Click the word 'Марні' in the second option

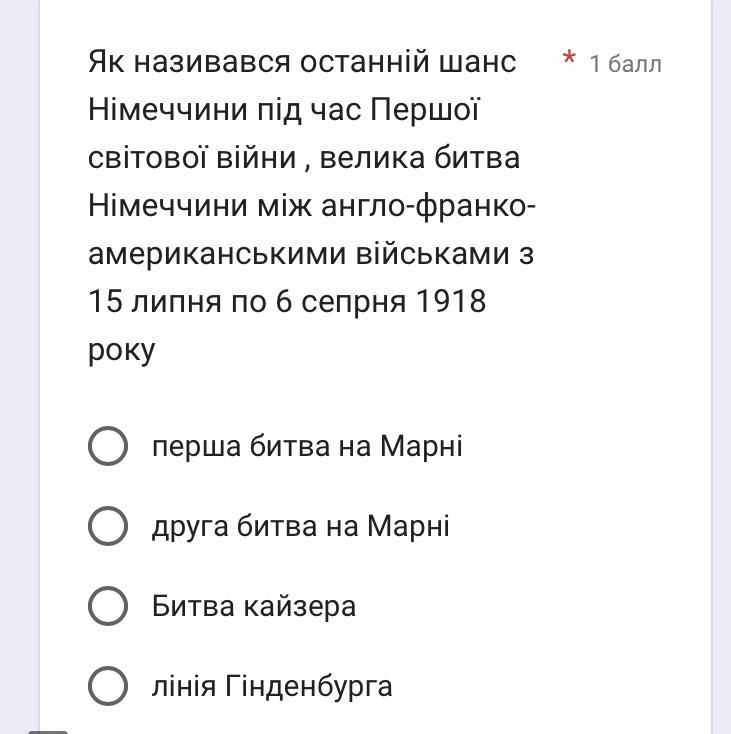click(x=408, y=526)
